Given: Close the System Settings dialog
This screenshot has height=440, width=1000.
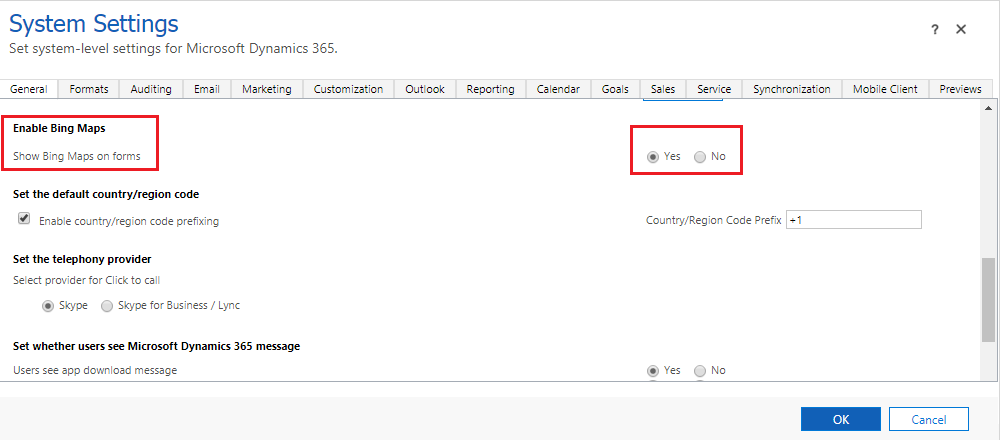Looking at the screenshot, I should 961,29.
